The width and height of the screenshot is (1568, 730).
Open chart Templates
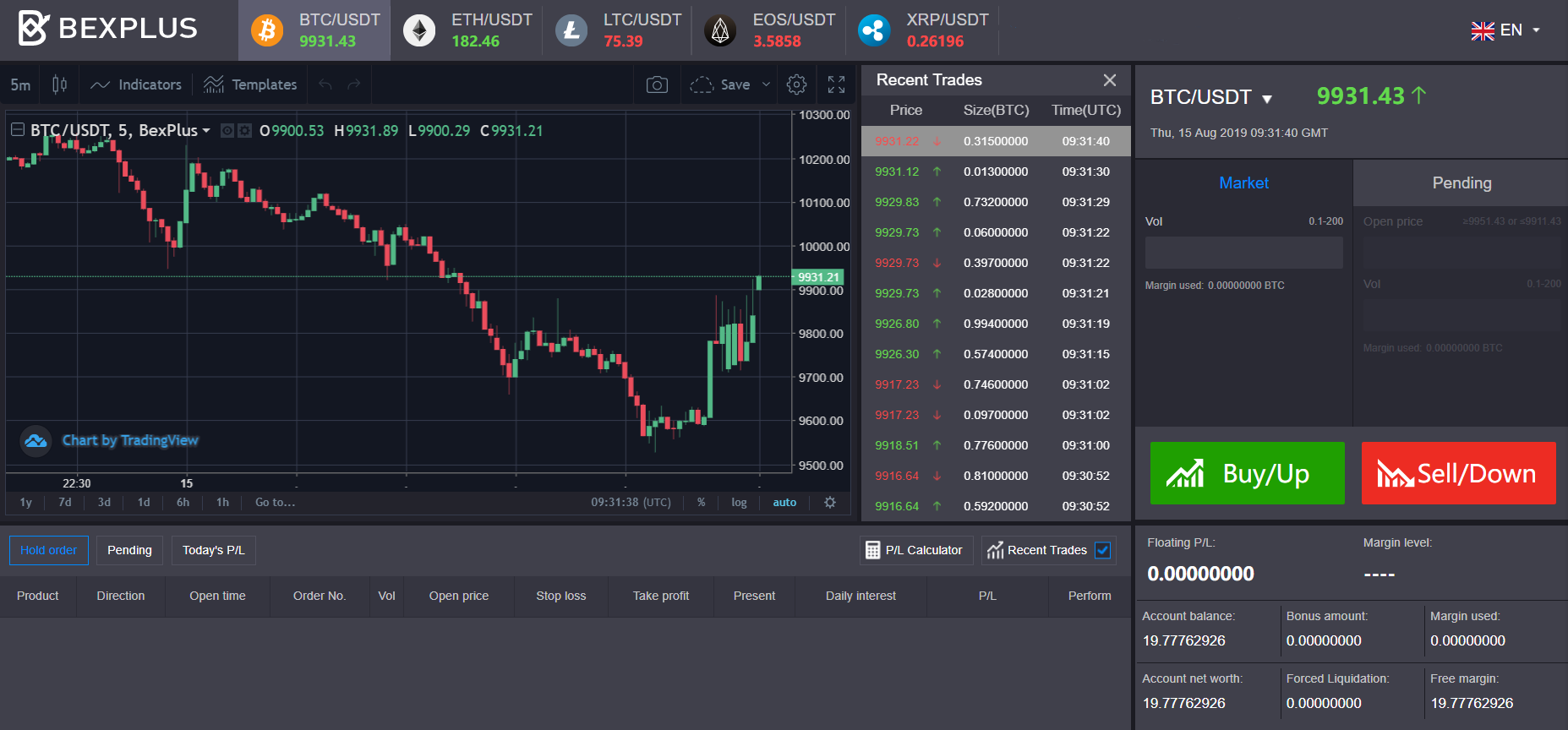point(250,84)
